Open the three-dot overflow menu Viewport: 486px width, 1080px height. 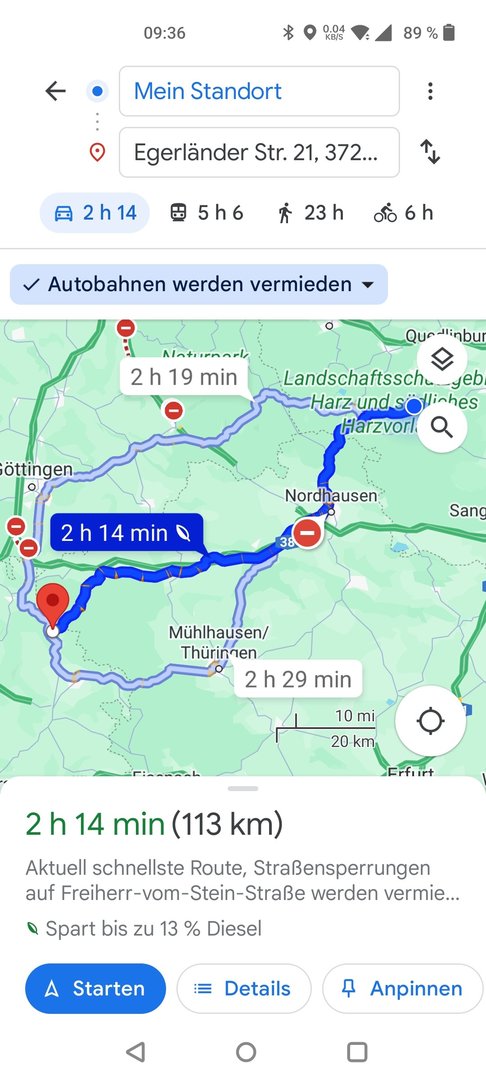coord(430,91)
